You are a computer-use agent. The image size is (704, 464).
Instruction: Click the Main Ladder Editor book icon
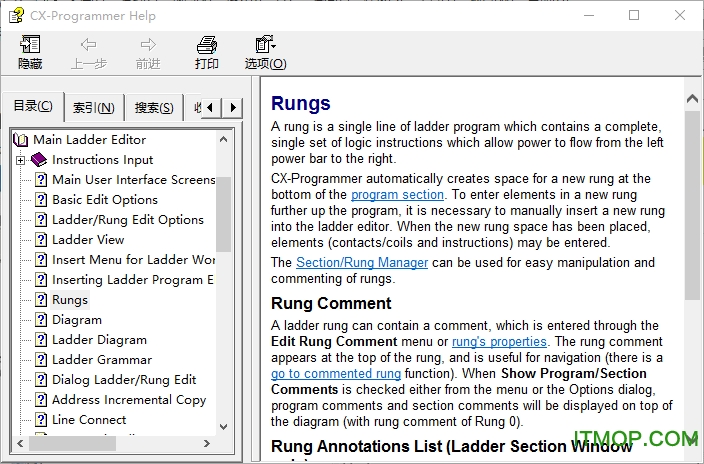pos(21,140)
